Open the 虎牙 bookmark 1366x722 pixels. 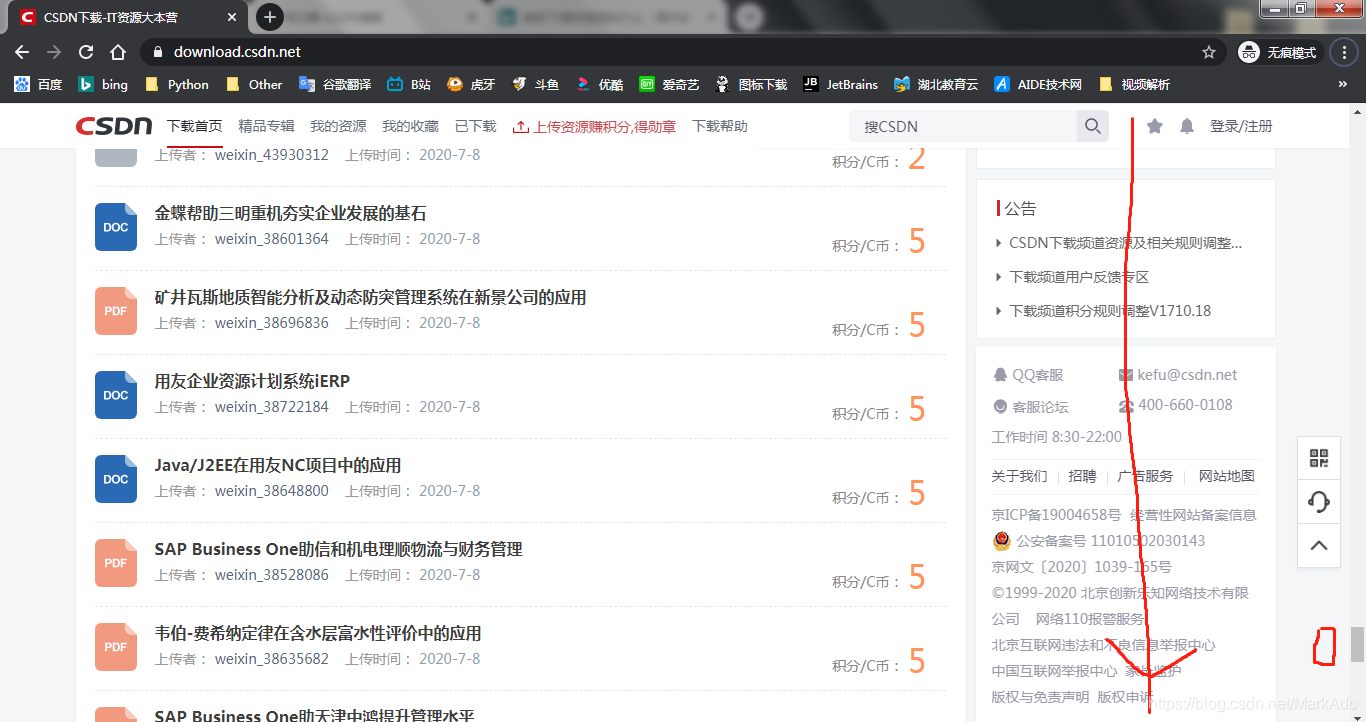[x=471, y=85]
